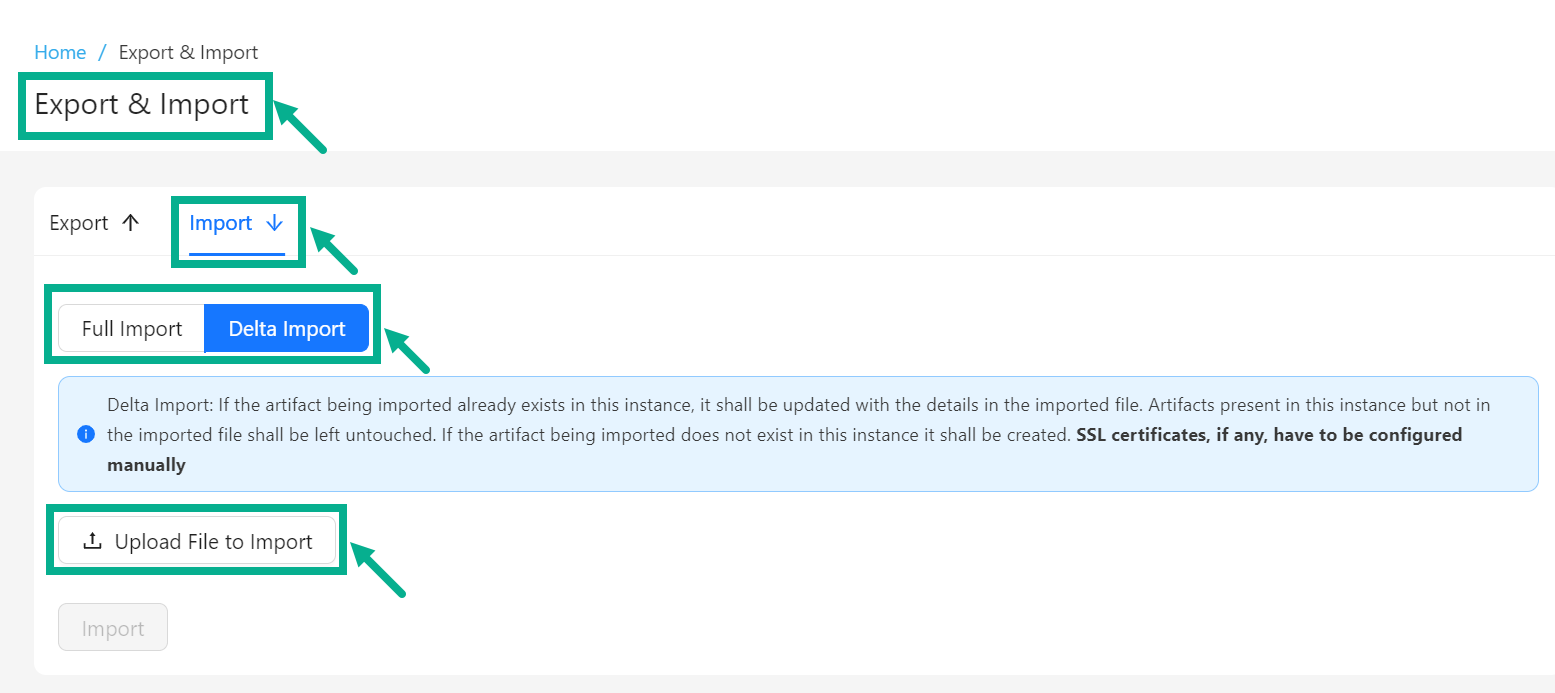Switch to the Export tab

point(79,223)
